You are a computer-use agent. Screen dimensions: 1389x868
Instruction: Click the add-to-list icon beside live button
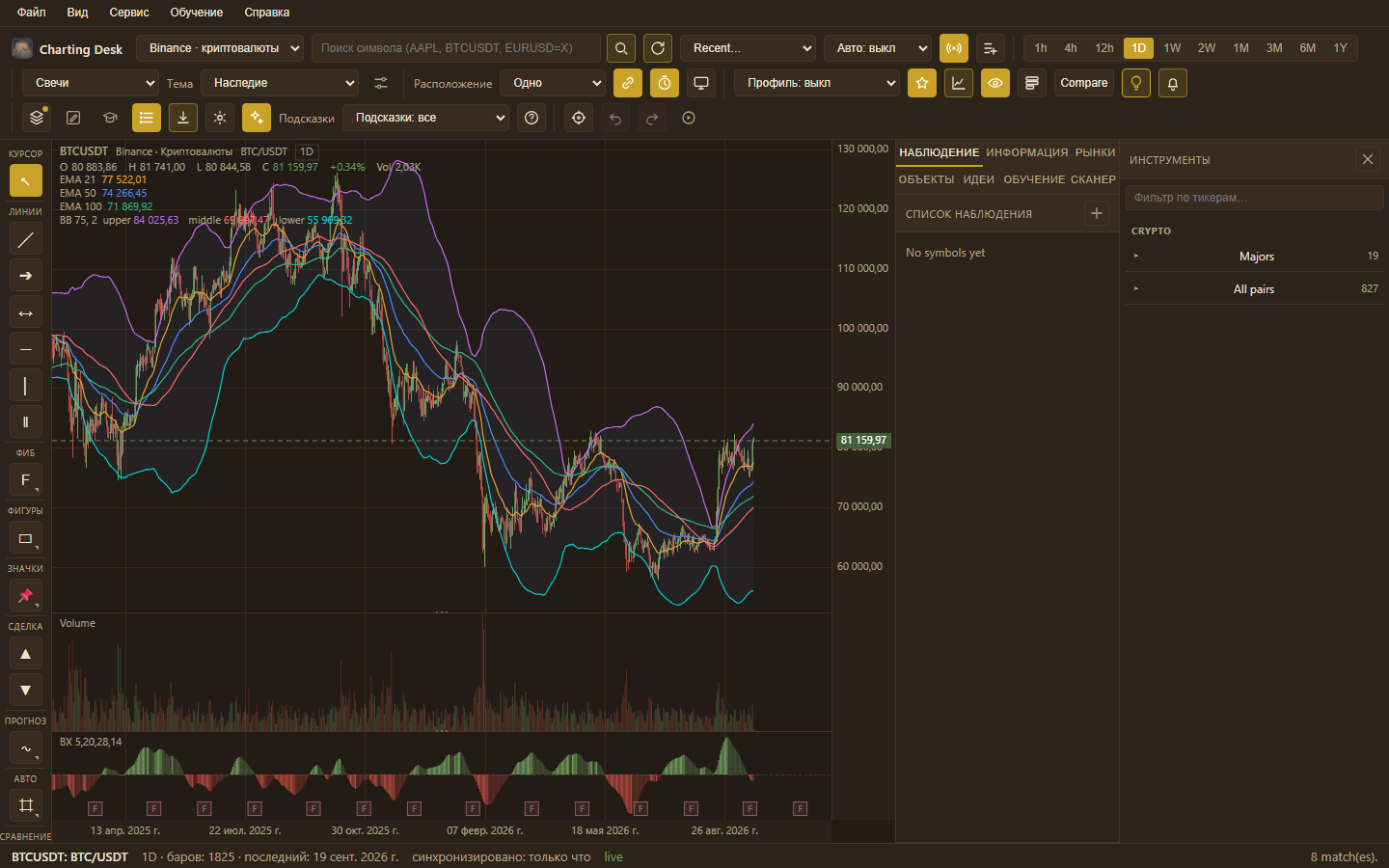click(x=990, y=48)
